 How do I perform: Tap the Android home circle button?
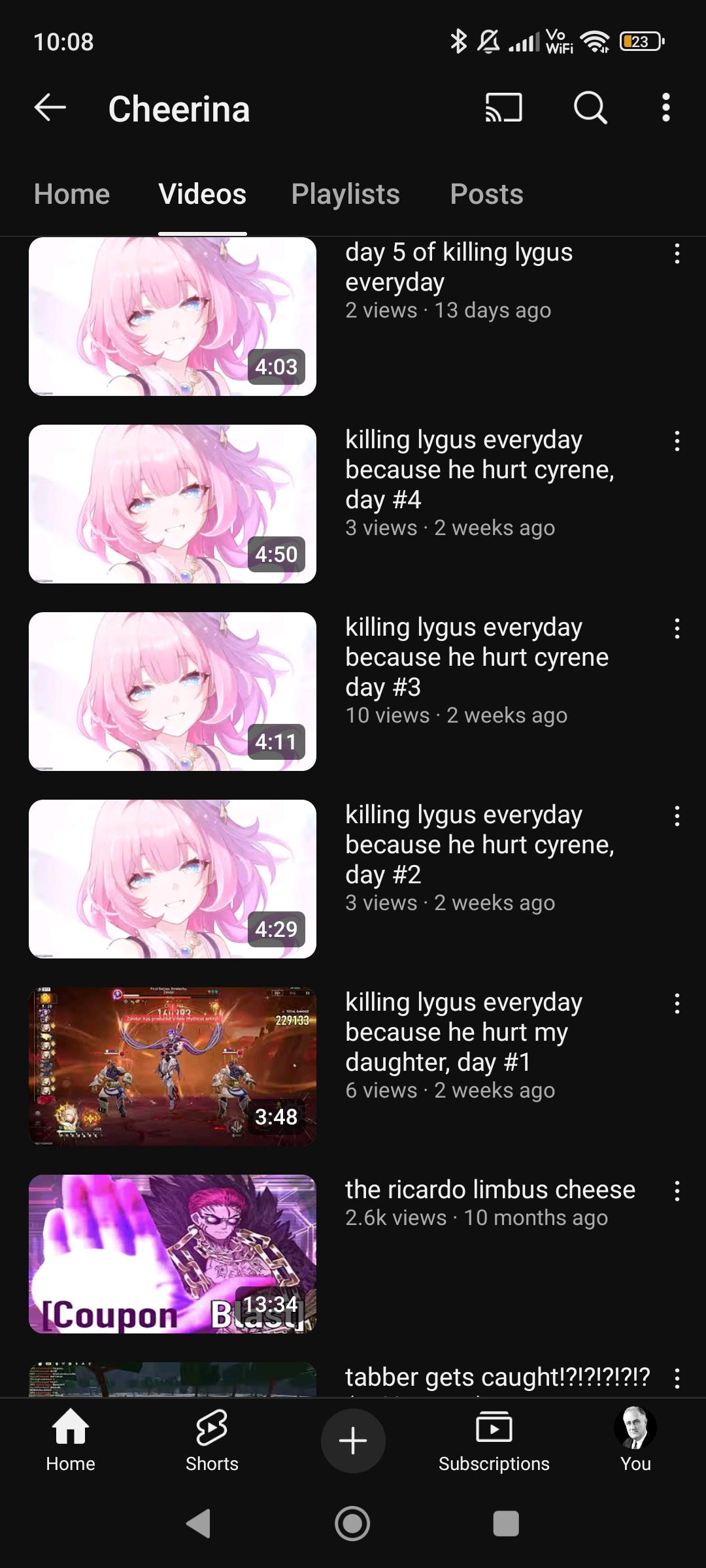352,1524
